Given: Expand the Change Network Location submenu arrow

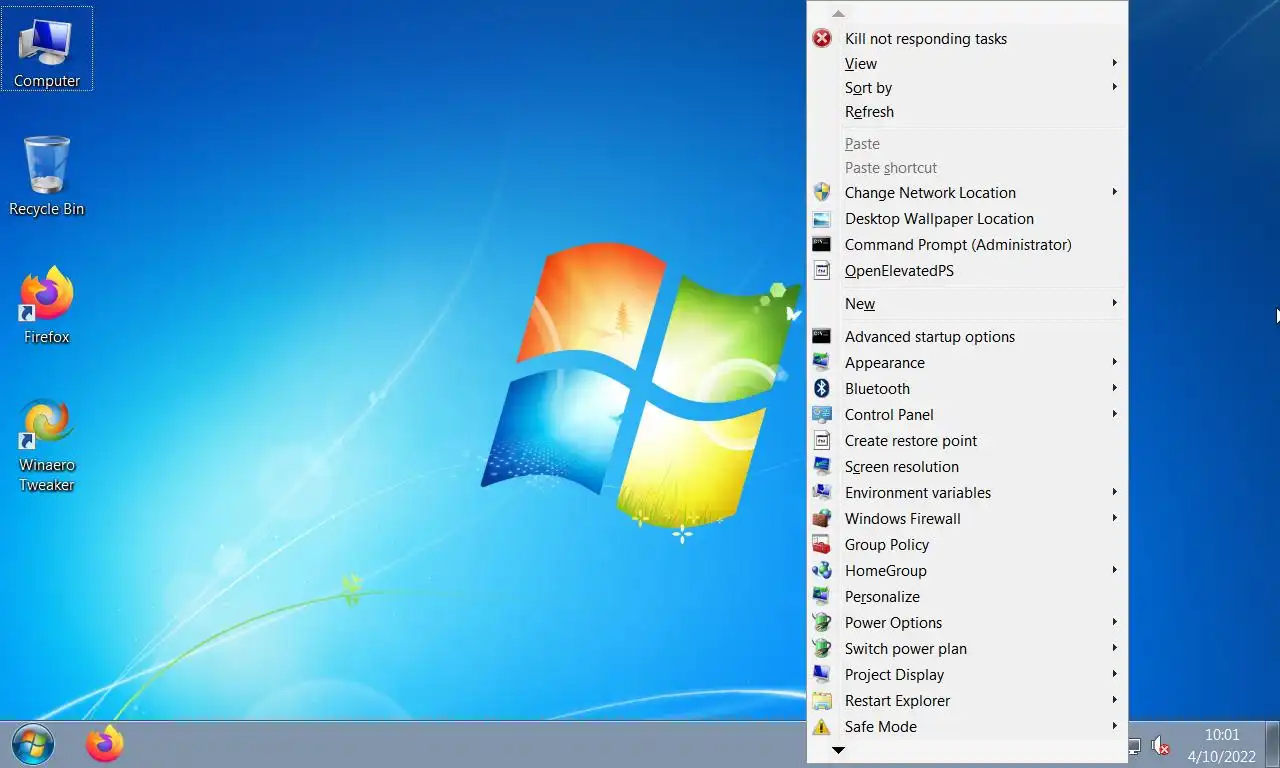Looking at the screenshot, I should tap(1114, 192).
